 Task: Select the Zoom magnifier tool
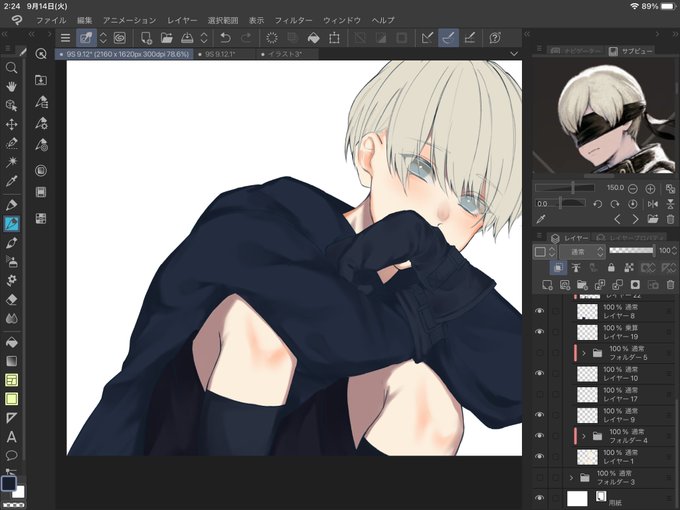[x=11, y=68]
